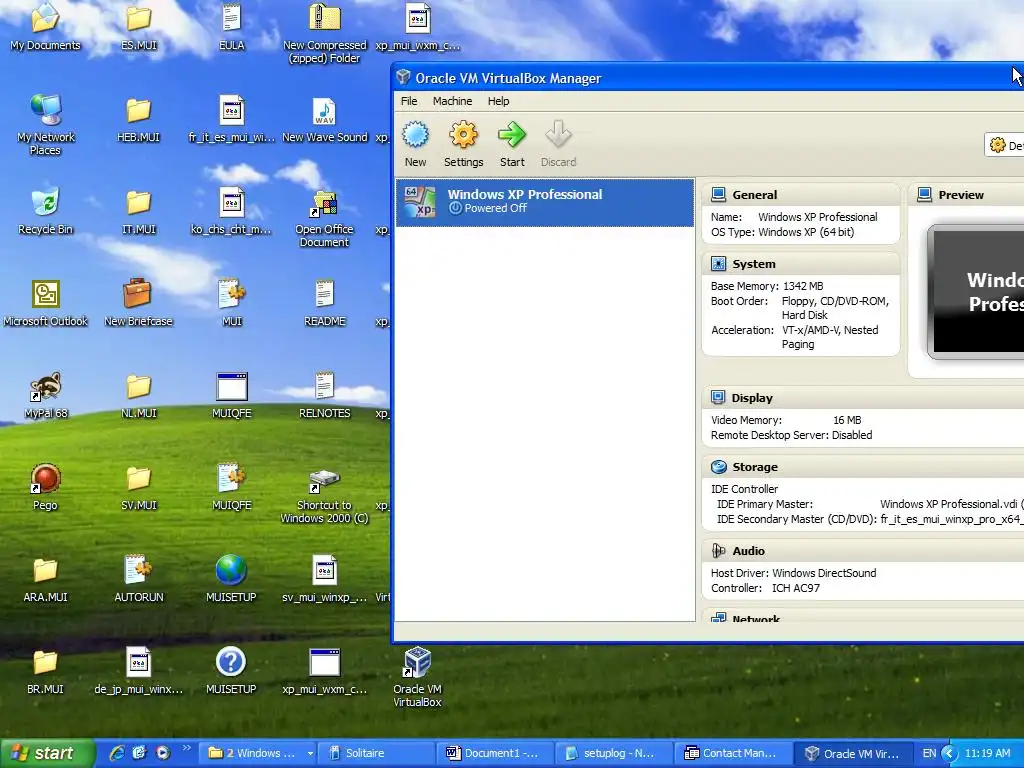
Task: Click the Windows start button
Action: coord(47,753)
